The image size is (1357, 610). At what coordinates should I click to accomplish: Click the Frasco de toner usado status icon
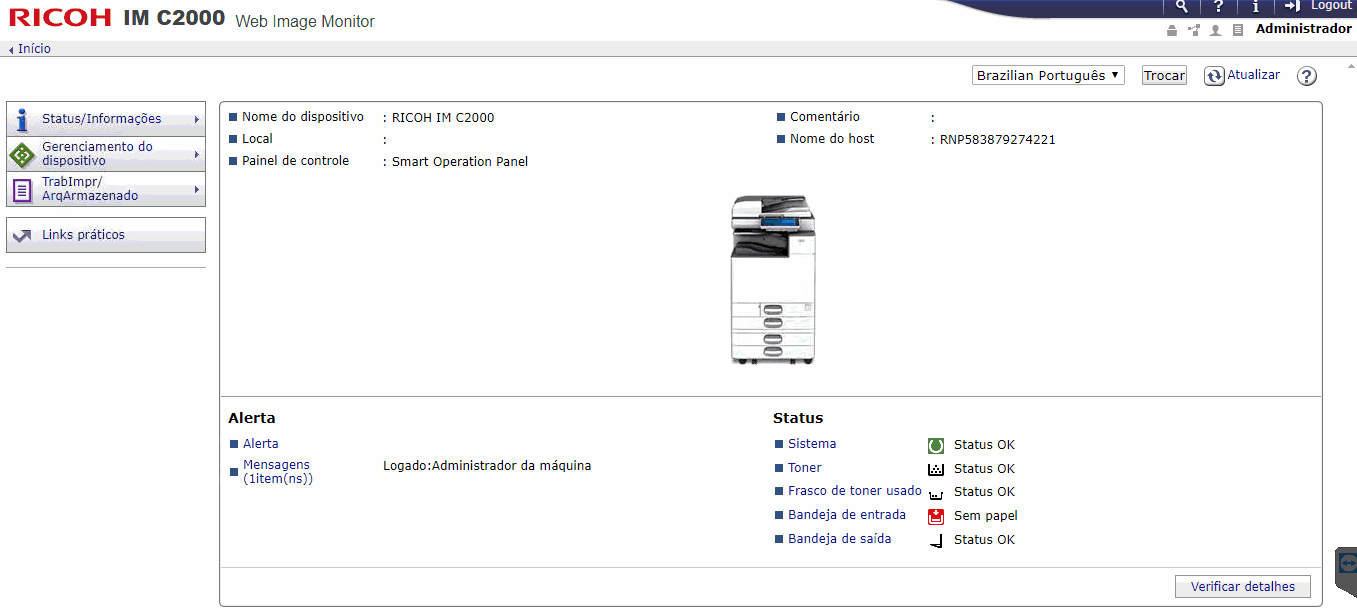tap(936, 493)
